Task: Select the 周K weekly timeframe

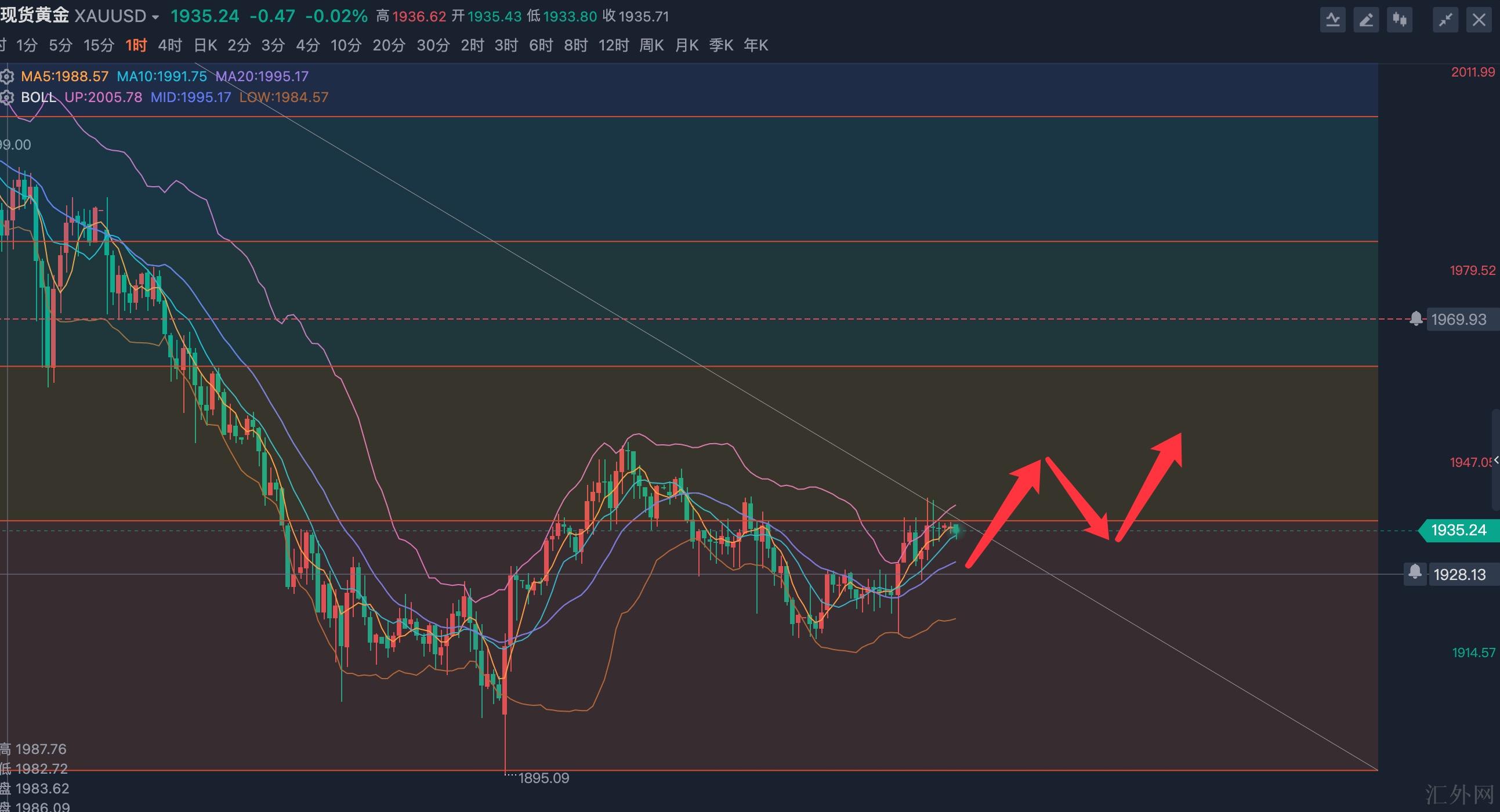Action: pyautogui.click(x=651, y=45)
